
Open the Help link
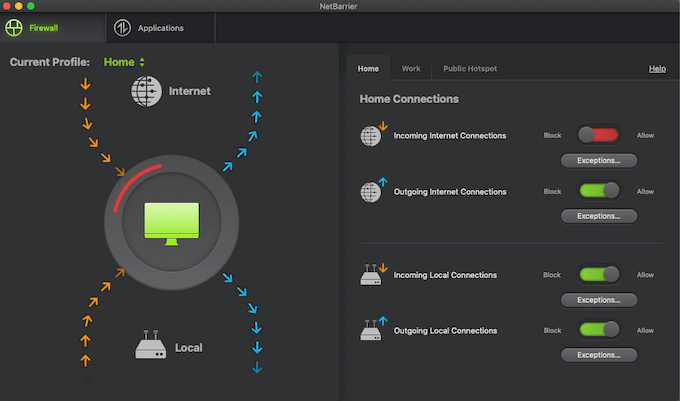(x=657, y=68)
